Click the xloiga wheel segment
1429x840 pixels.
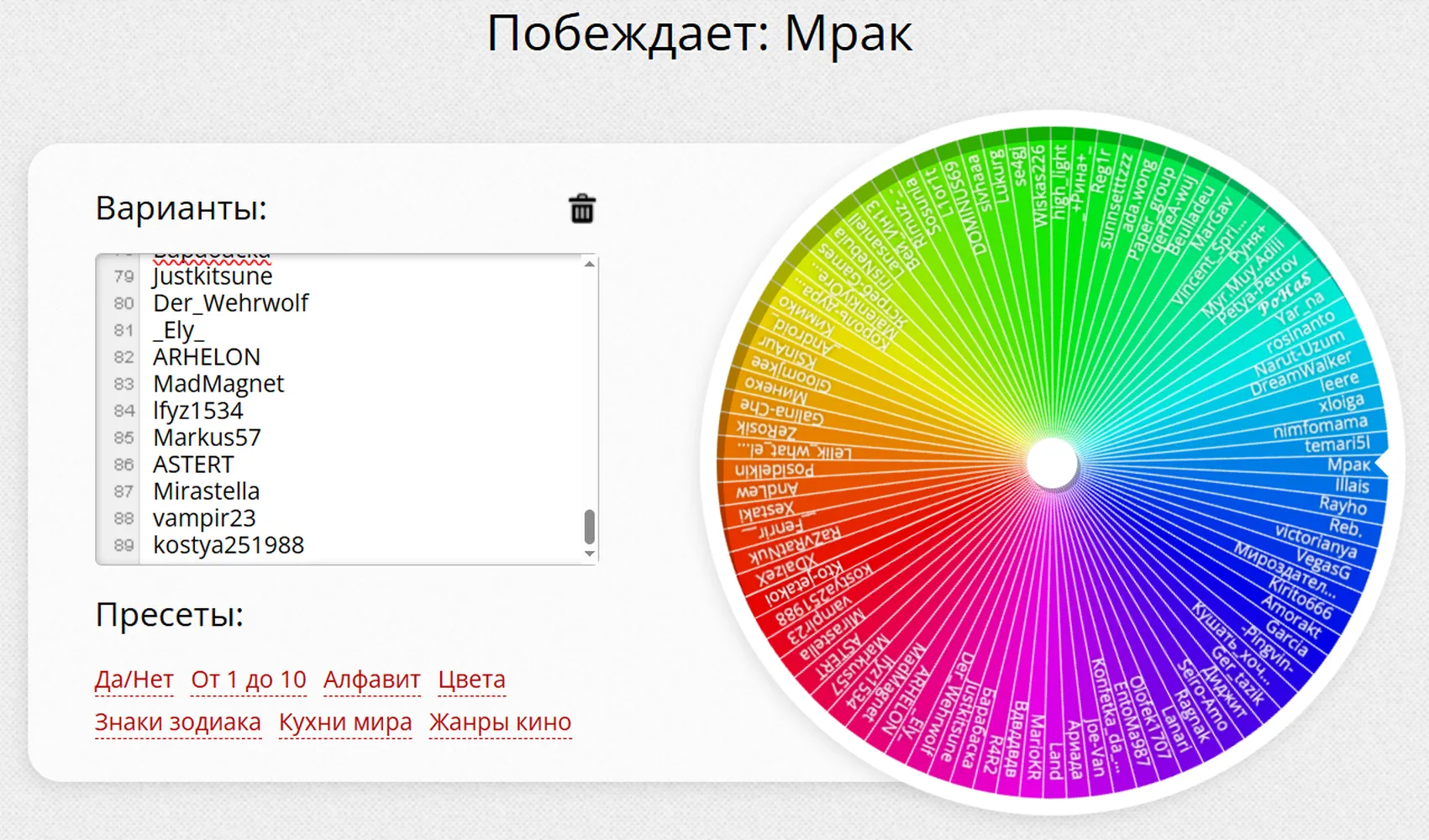[x=1341, y=403]
